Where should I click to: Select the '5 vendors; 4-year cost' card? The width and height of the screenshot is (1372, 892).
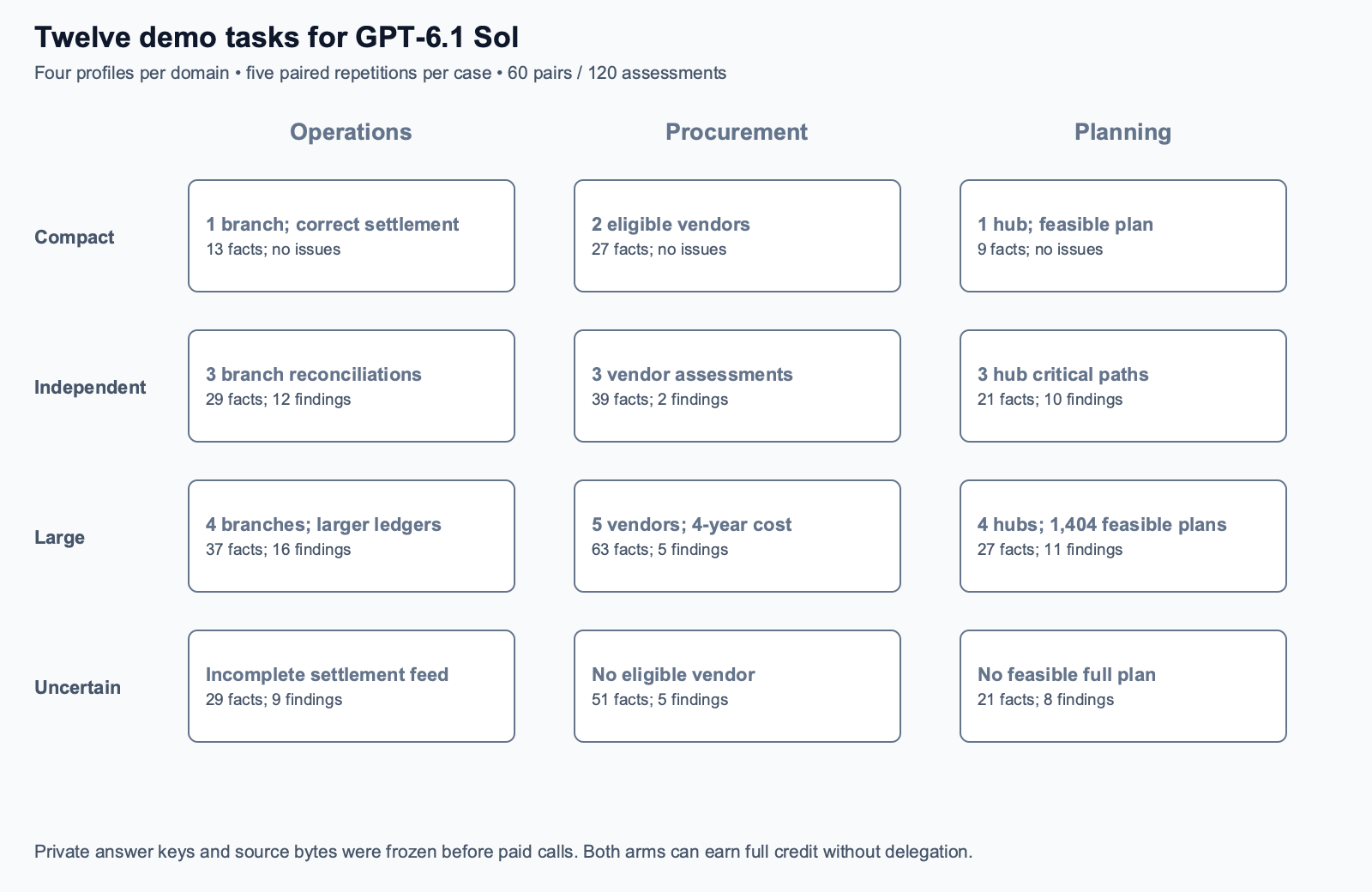point(737,536)
